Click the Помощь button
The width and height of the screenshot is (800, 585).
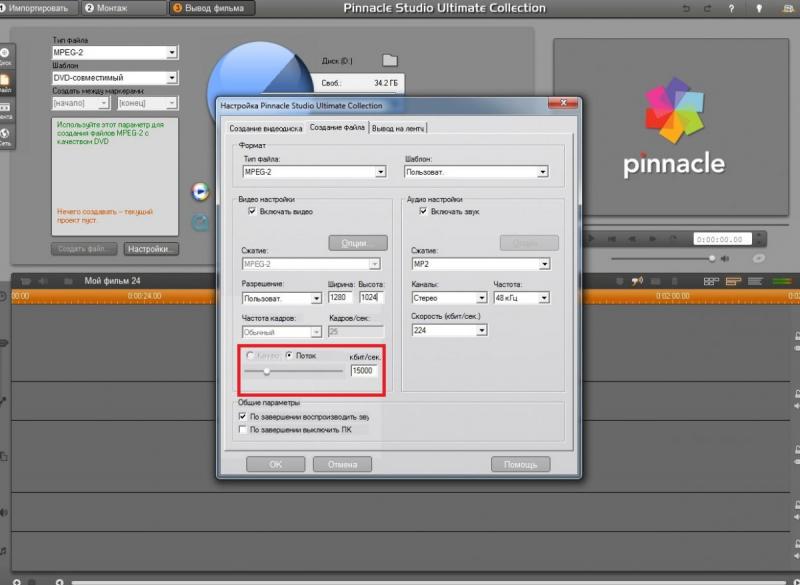coord(520,464)
